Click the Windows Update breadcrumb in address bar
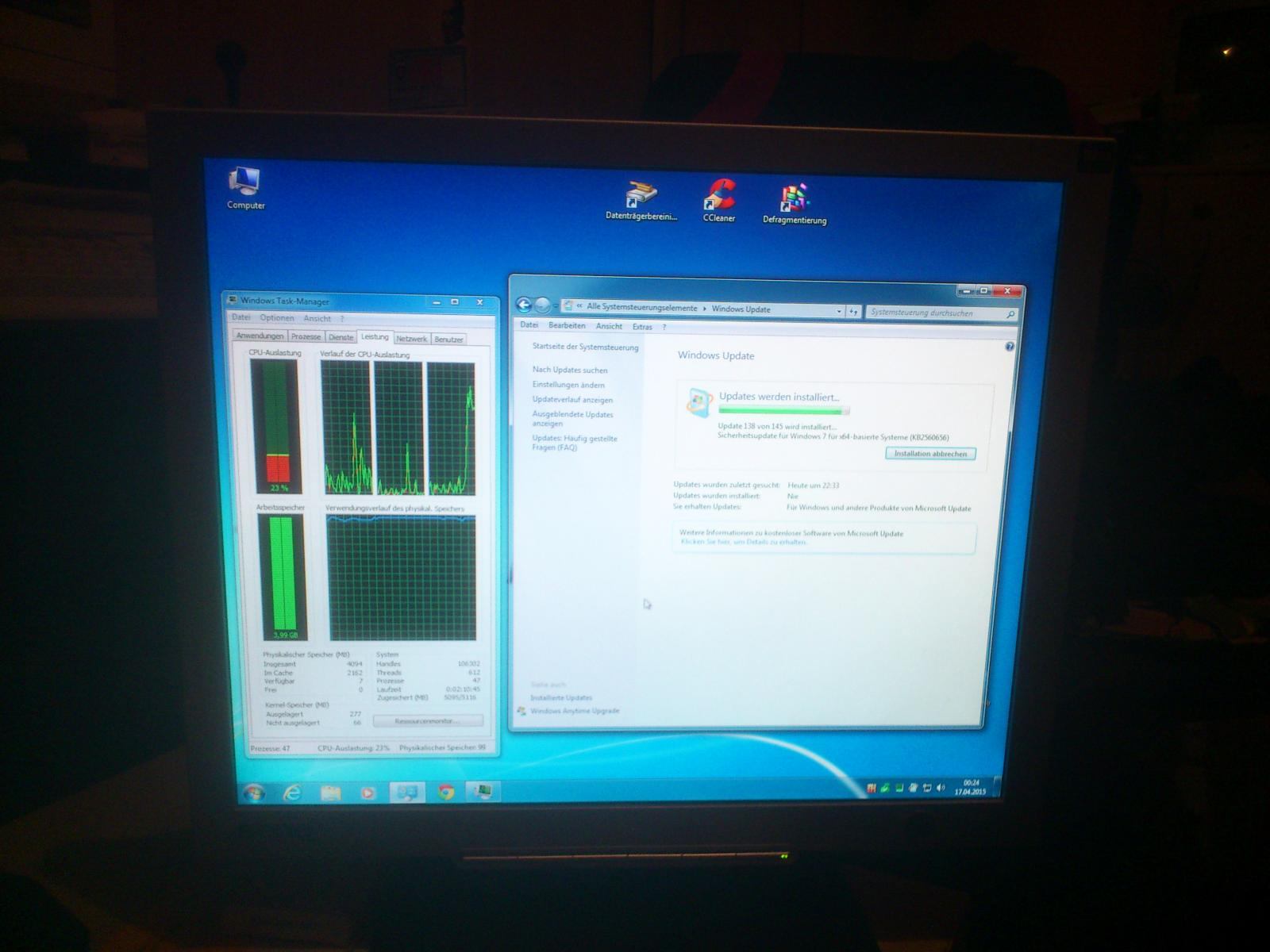 pos(741,309)
